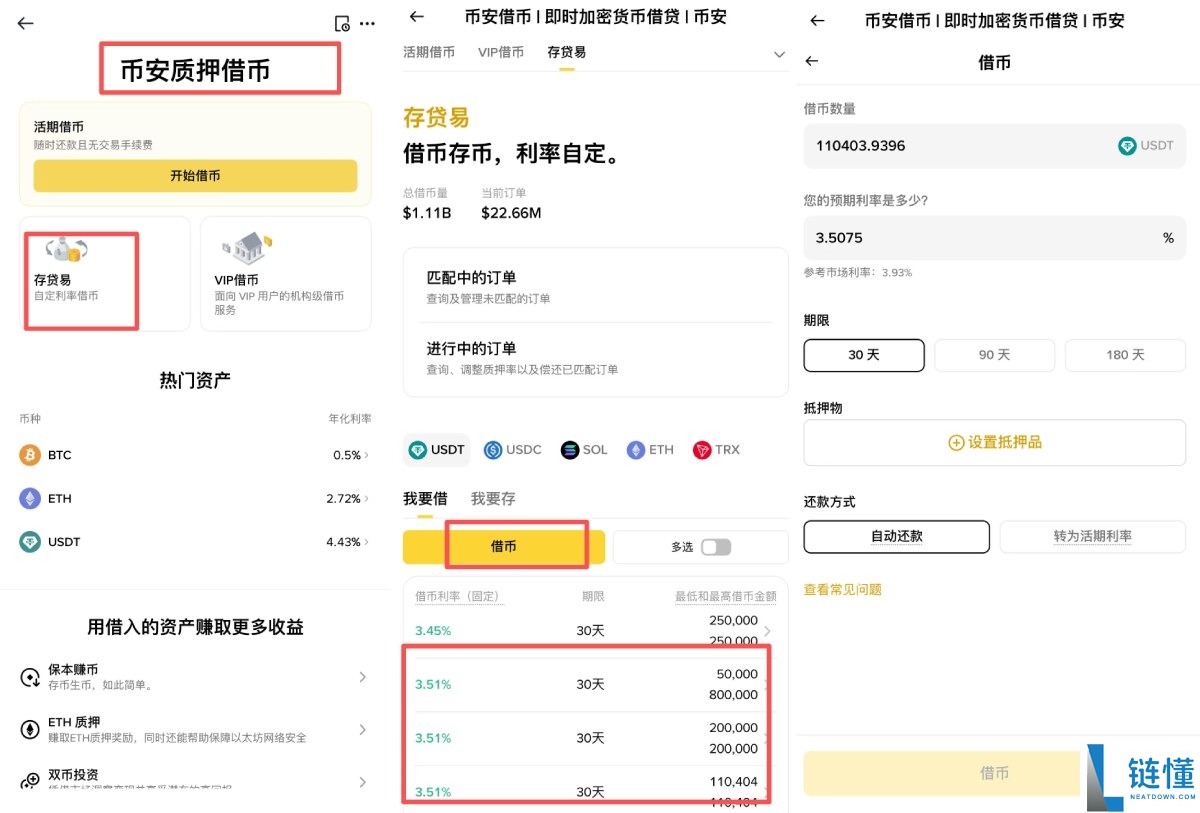Open the more options (...) icon at top
Image resolution: width=1200 pixels, height=813 pixels.
pyautogui.click(x=367, y=22)
